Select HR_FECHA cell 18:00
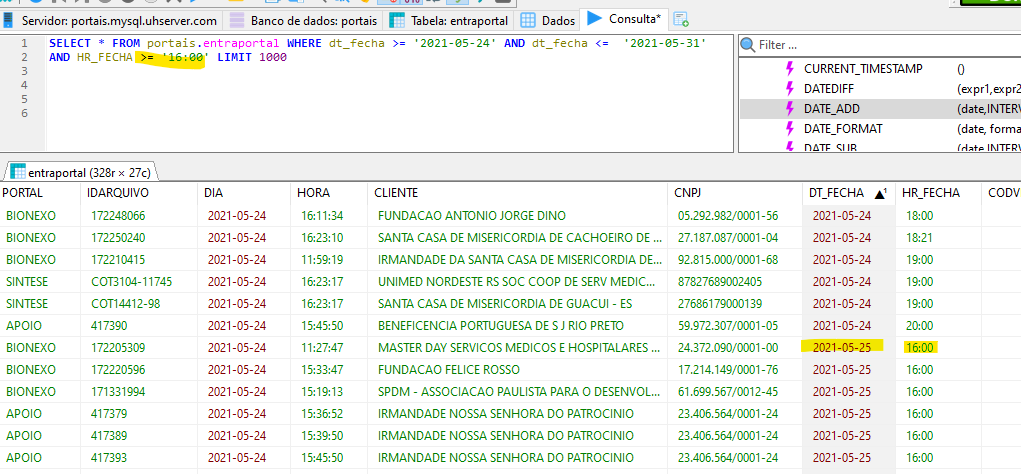The image size is (1021, 474). click(x=939, y=216)
